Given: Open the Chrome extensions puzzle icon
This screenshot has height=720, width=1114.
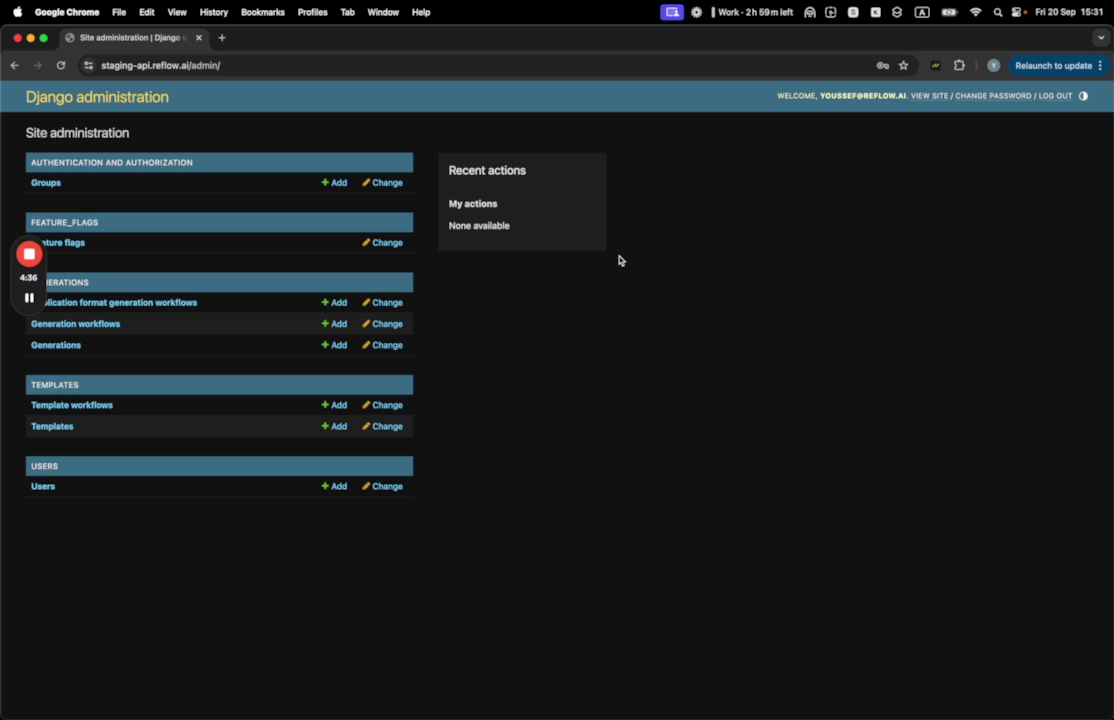Looking at the screenshot, I should [x=959, y=65].
